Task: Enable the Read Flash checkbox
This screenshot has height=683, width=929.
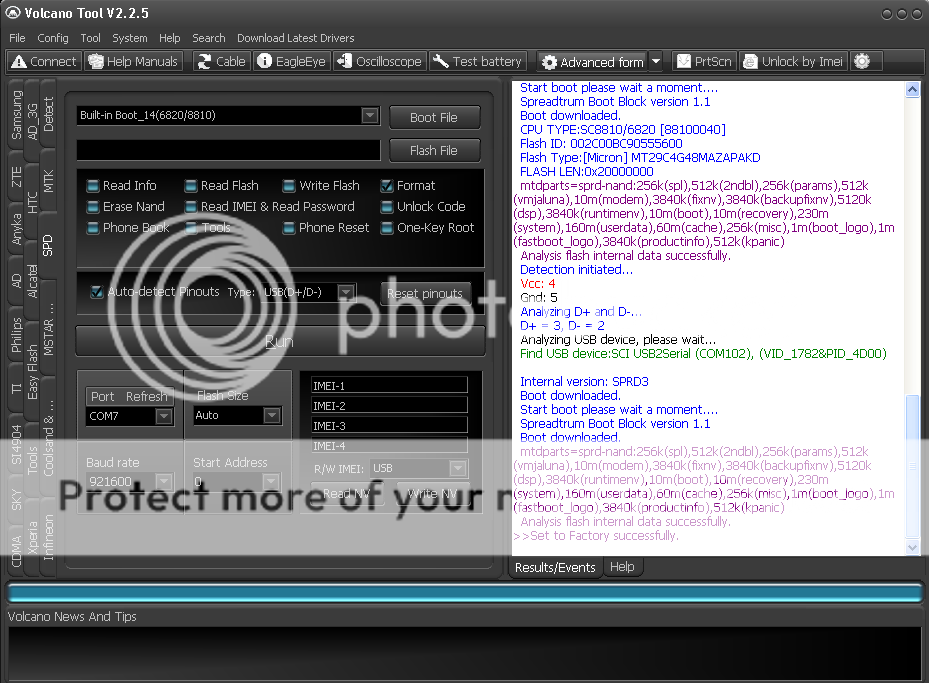Action: [191, 186]
